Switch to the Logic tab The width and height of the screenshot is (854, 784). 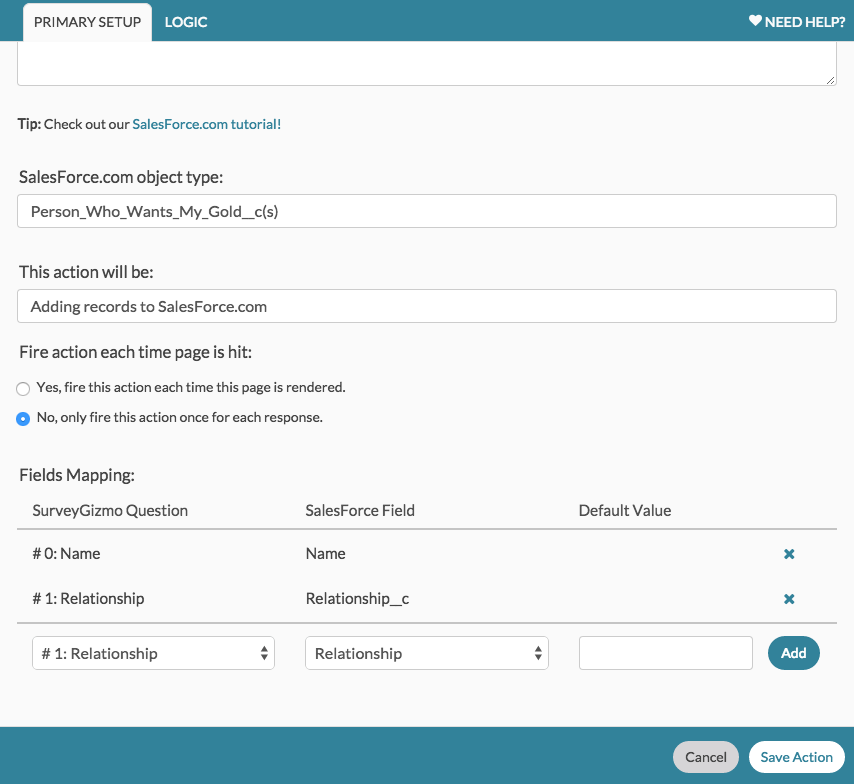(x=186, y=22)
